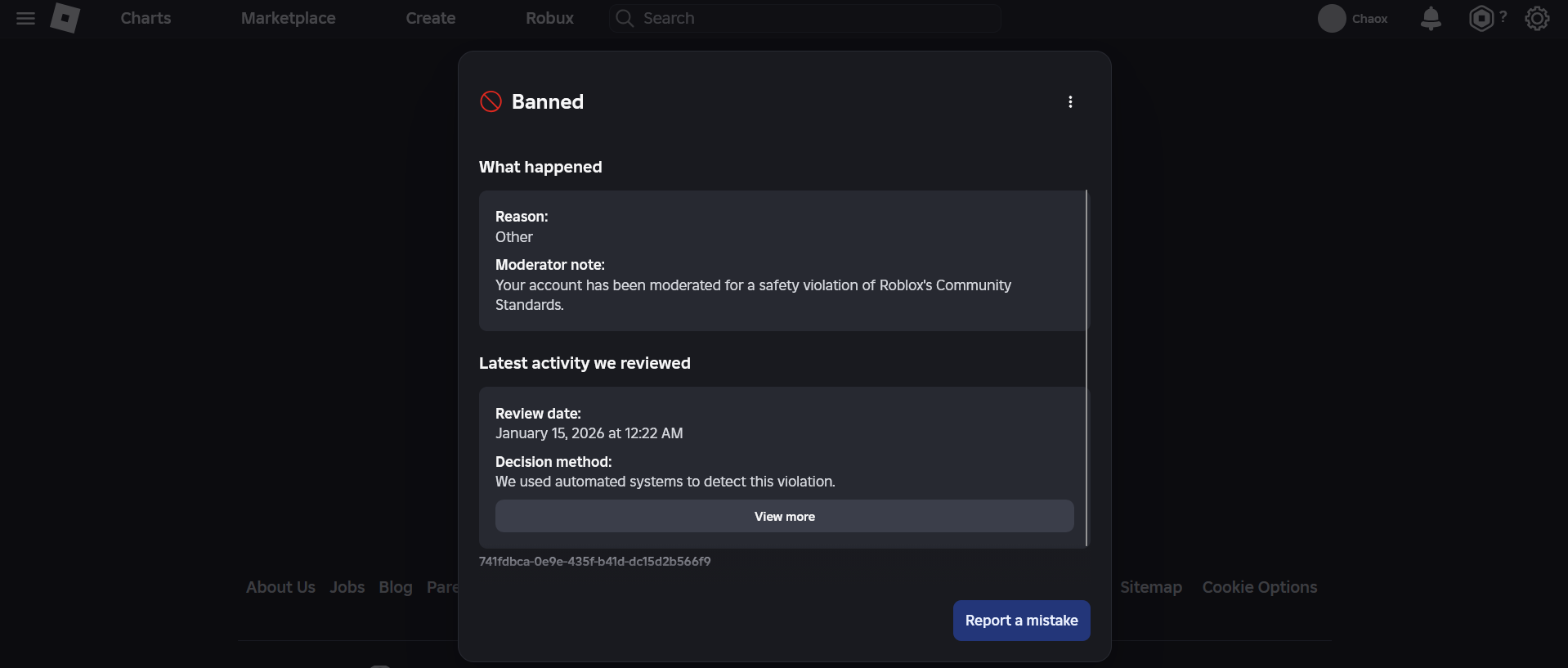Image resolution: width=1568 pixels, height=668 pixels.
Task: Click the Chaox profile avatar
Action: point(1332,18)
